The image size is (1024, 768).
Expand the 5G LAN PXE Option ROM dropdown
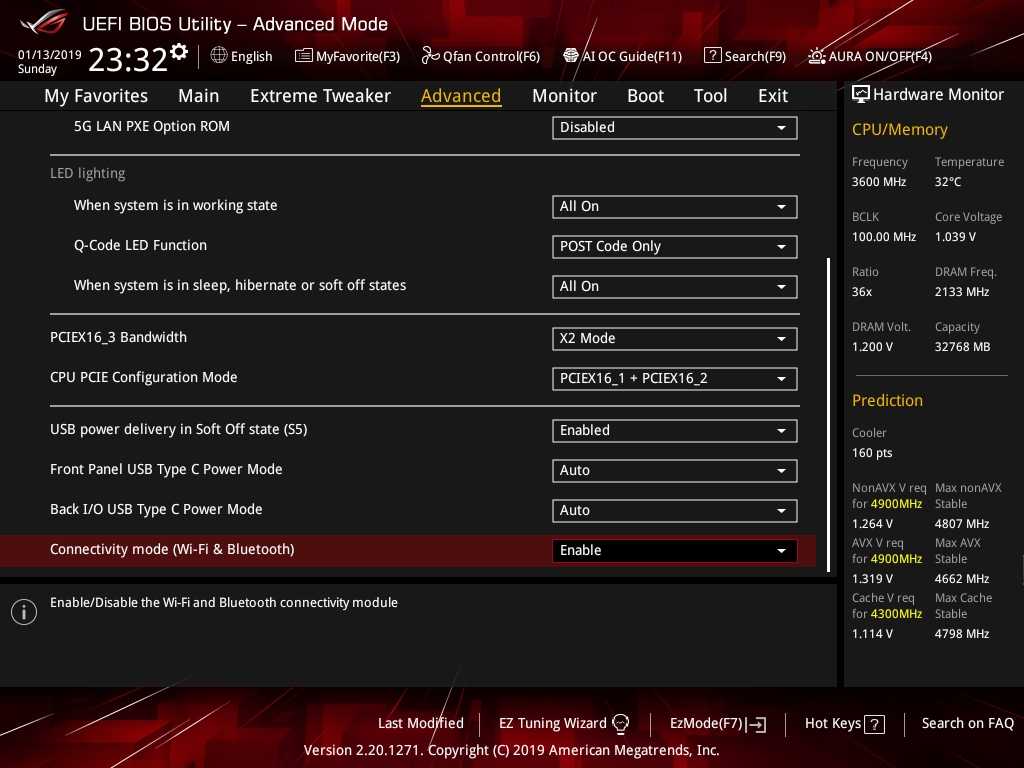tap(674, 128)
